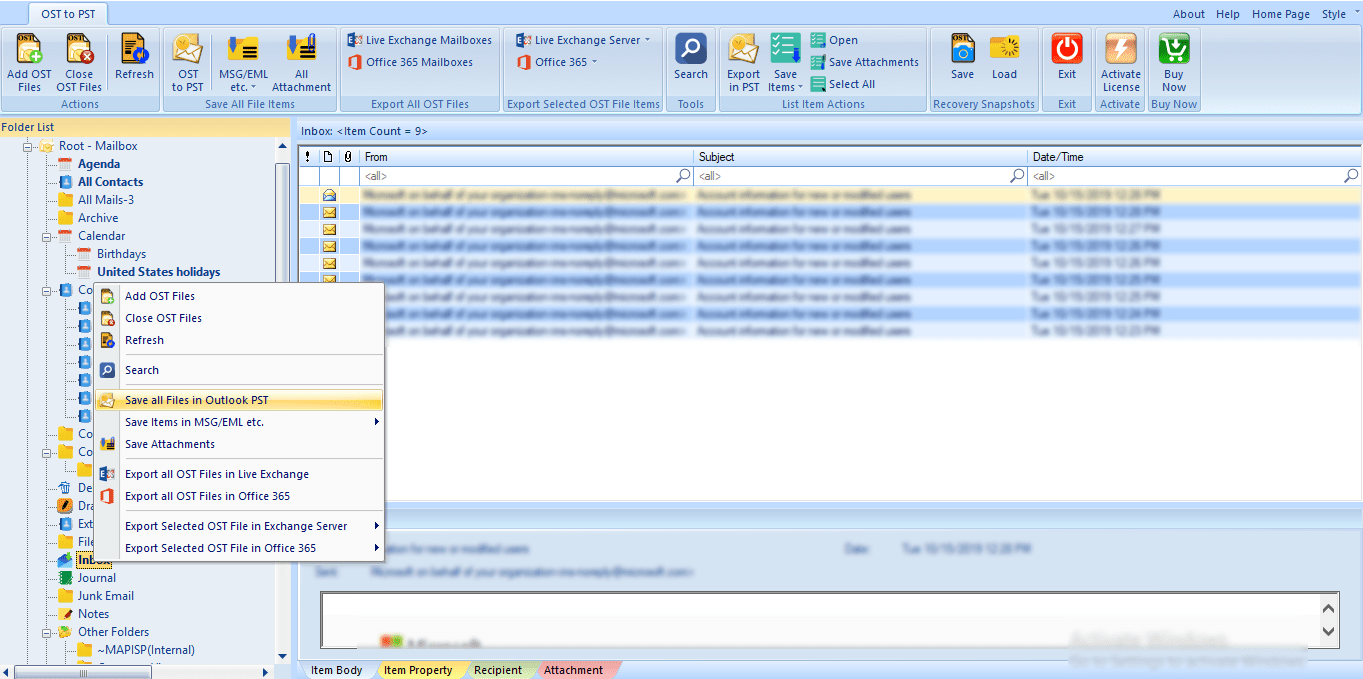Image resolution: width=1363 pixels, height=679 pixels.
Task: Sort by the Subject column header
Action: tap(861, 157)
